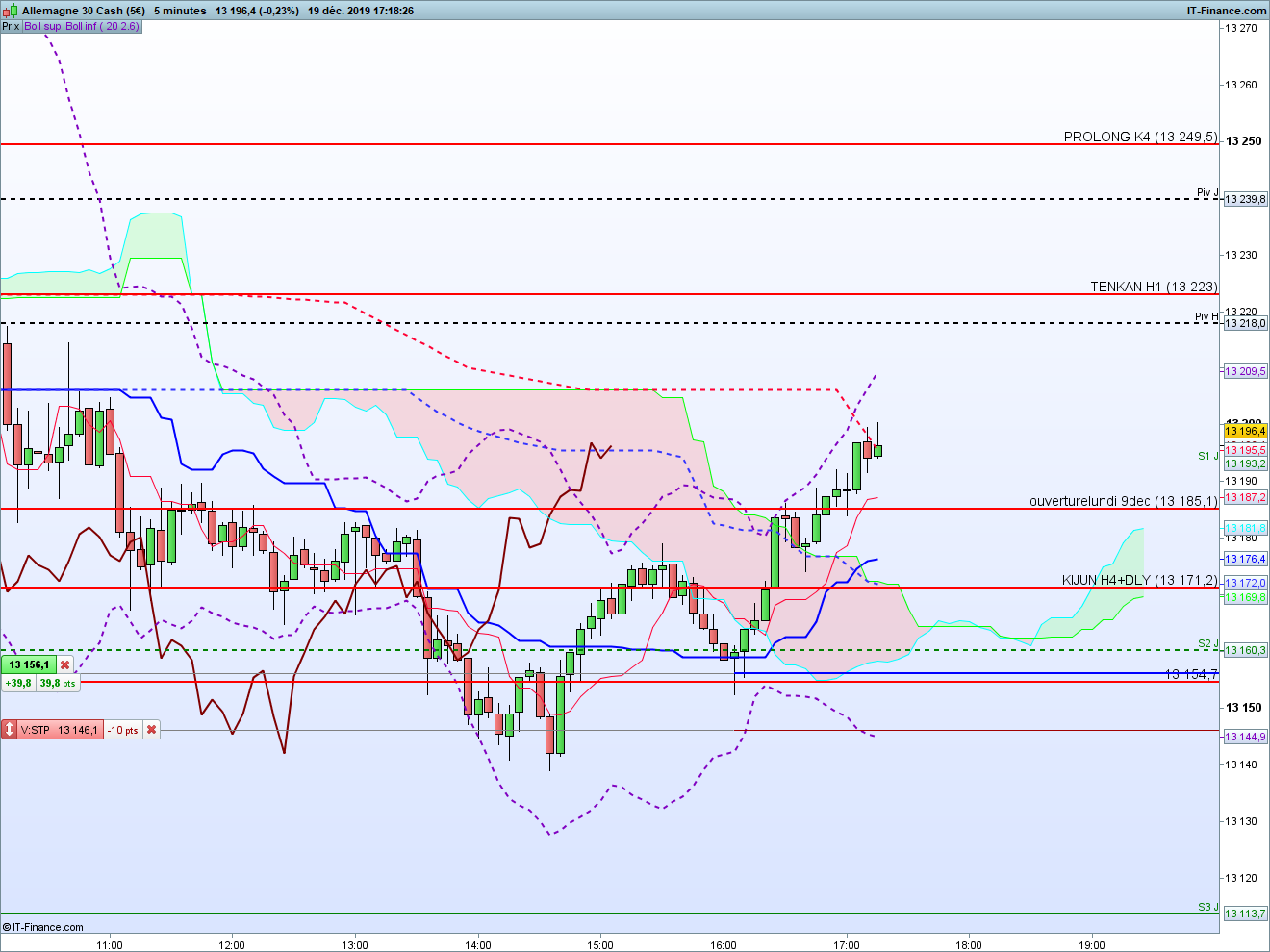Click the 13 239,8 price axis tag
This screenshot has width=1270, height=952.
[x=1245, y=199]
